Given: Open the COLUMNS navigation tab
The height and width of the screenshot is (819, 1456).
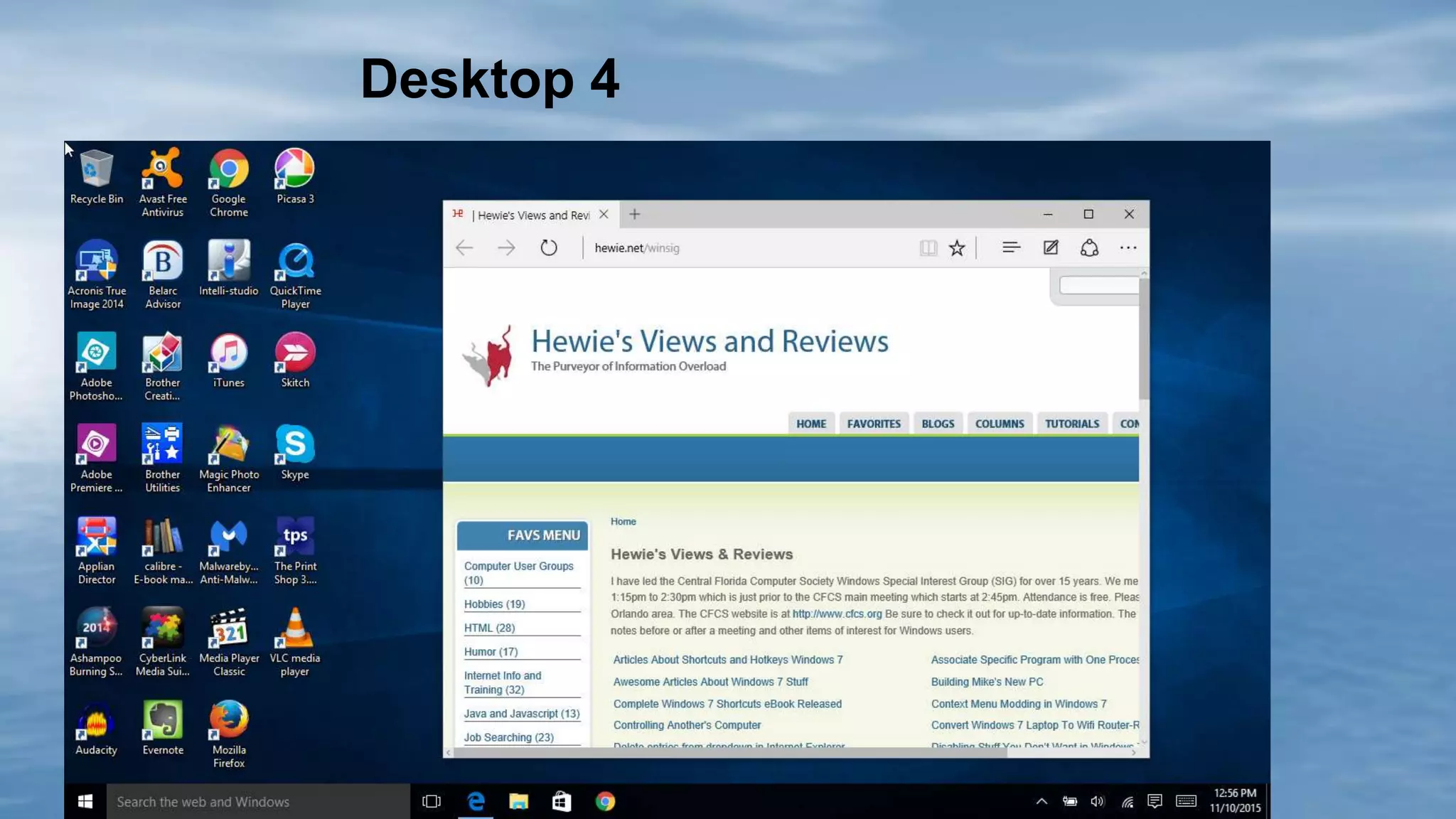Looking at the screenshot, I should [x=999, y=423].
